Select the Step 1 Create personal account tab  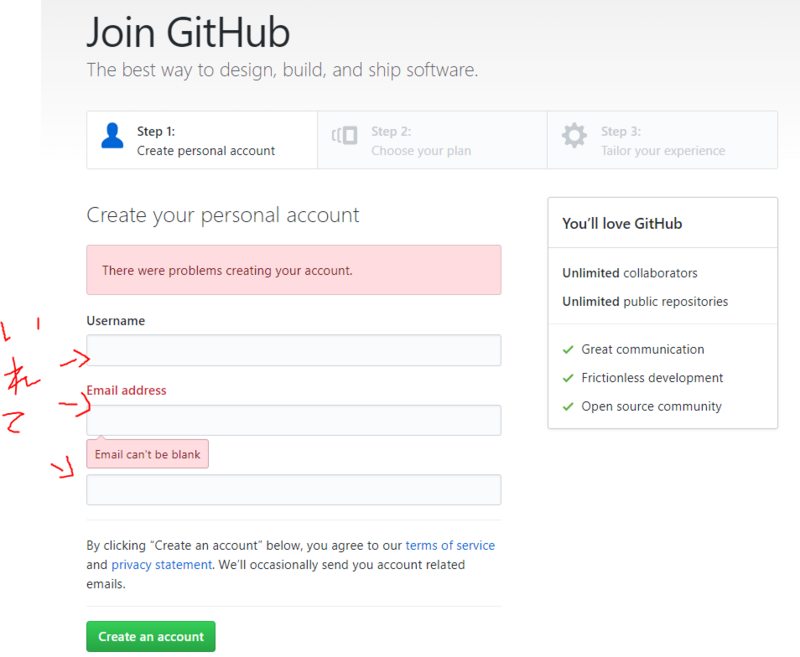pos(202,140)
